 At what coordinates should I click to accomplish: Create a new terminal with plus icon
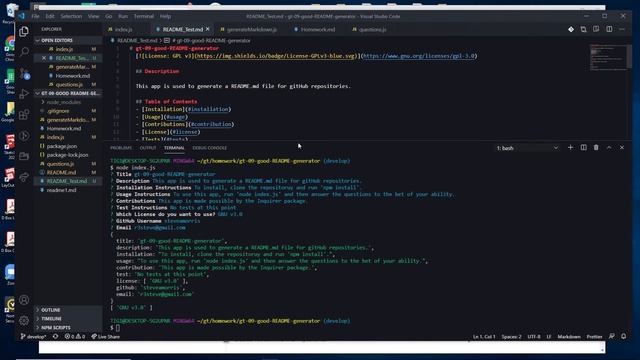pos(570,147)
